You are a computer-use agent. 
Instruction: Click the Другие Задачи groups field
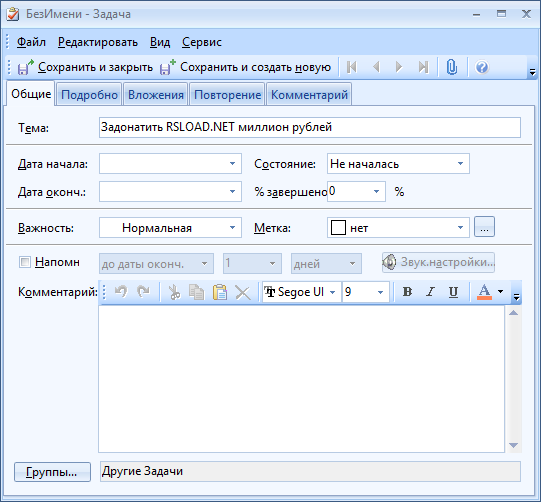310,471
